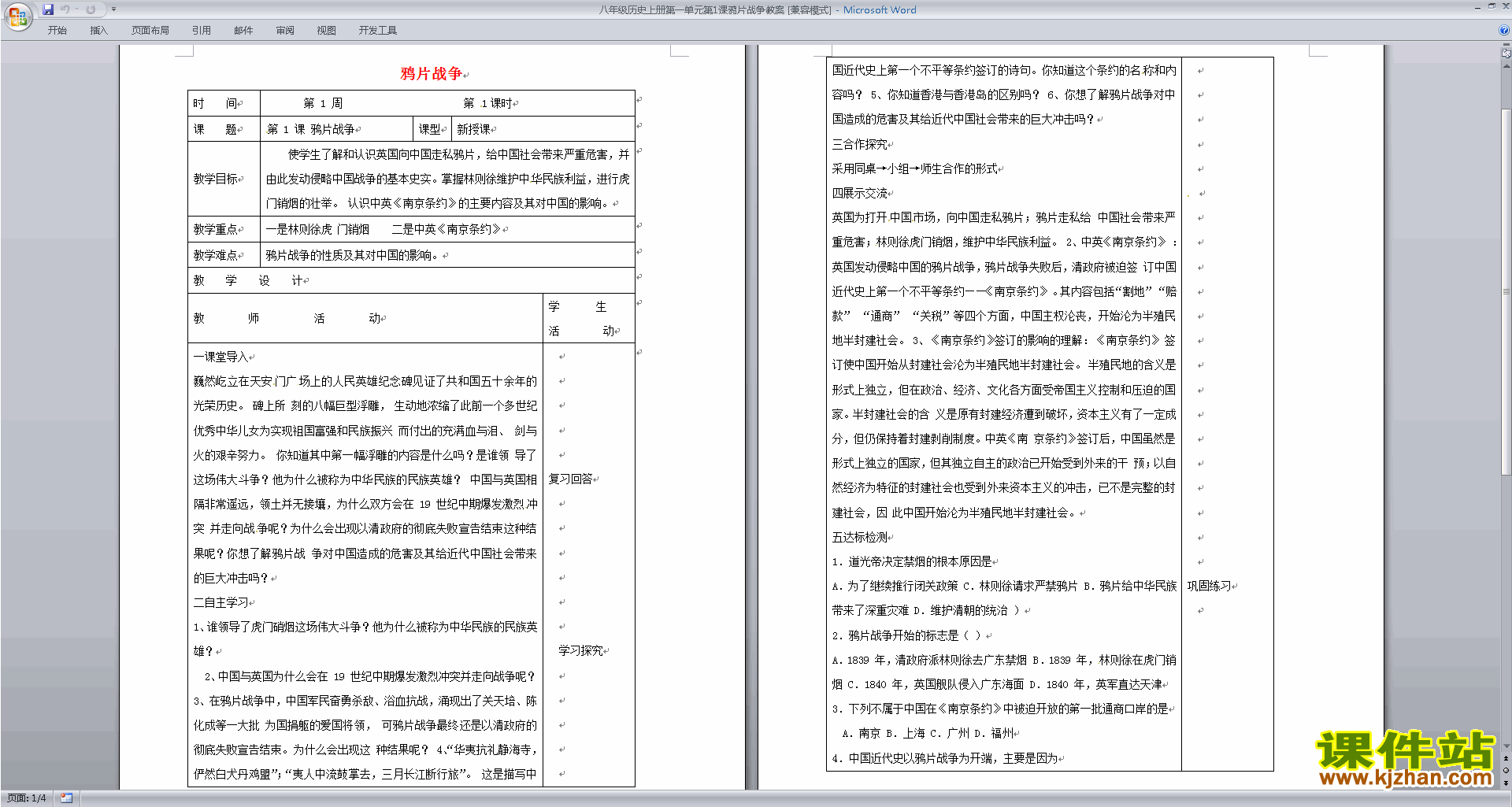Click the 教学重点 label cell
Screen dimensions: 1512x807
(224, 229)
